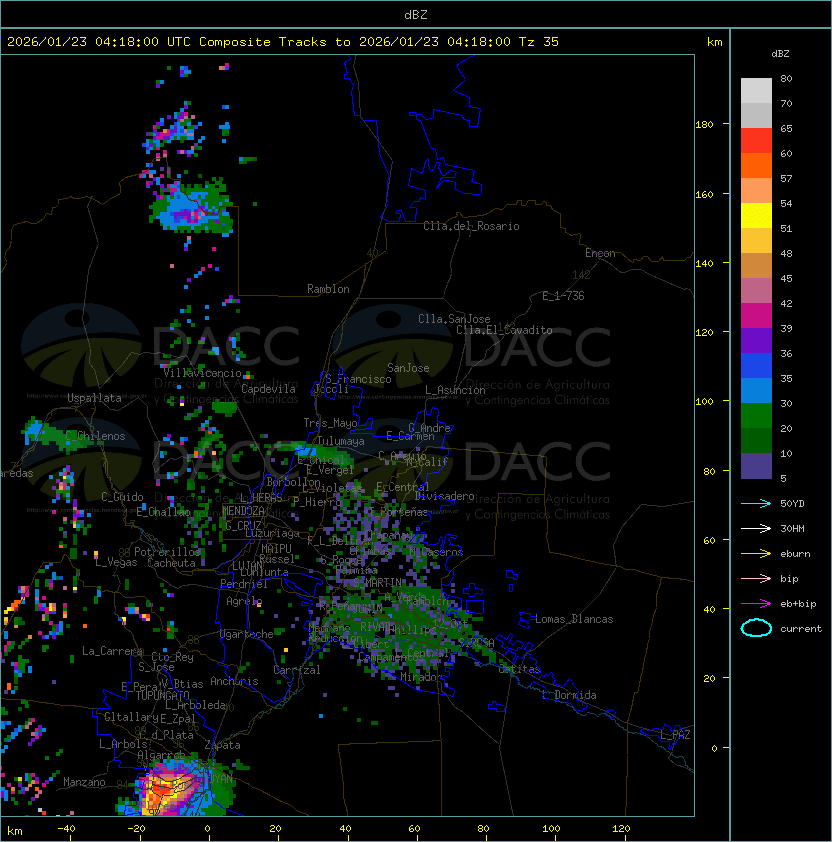Click the 'Mirador' place label
Screen dimensions: 832x842
pos(421,678)
